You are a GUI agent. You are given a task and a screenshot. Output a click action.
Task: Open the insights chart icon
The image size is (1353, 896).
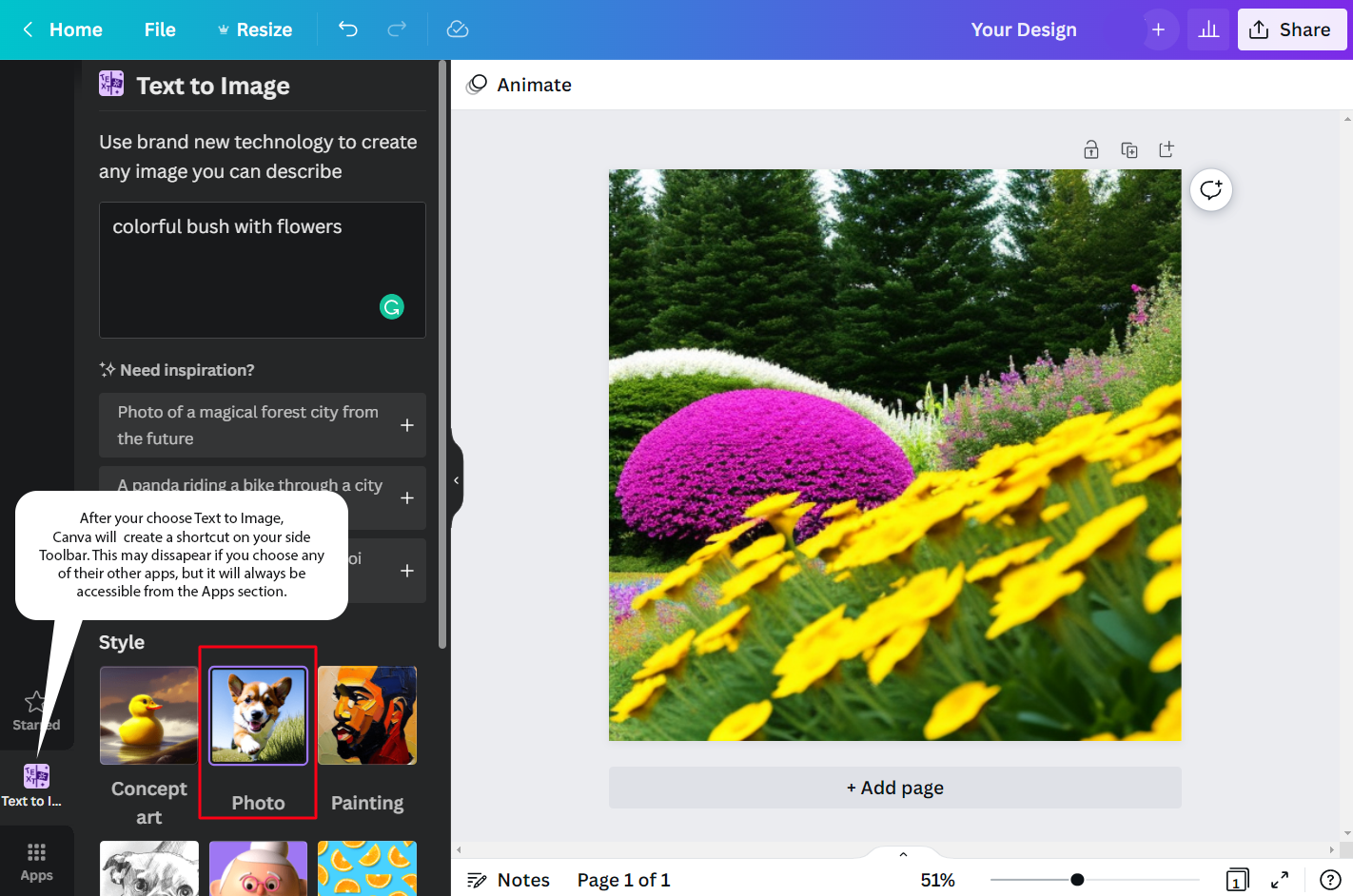click(1208, 29)
